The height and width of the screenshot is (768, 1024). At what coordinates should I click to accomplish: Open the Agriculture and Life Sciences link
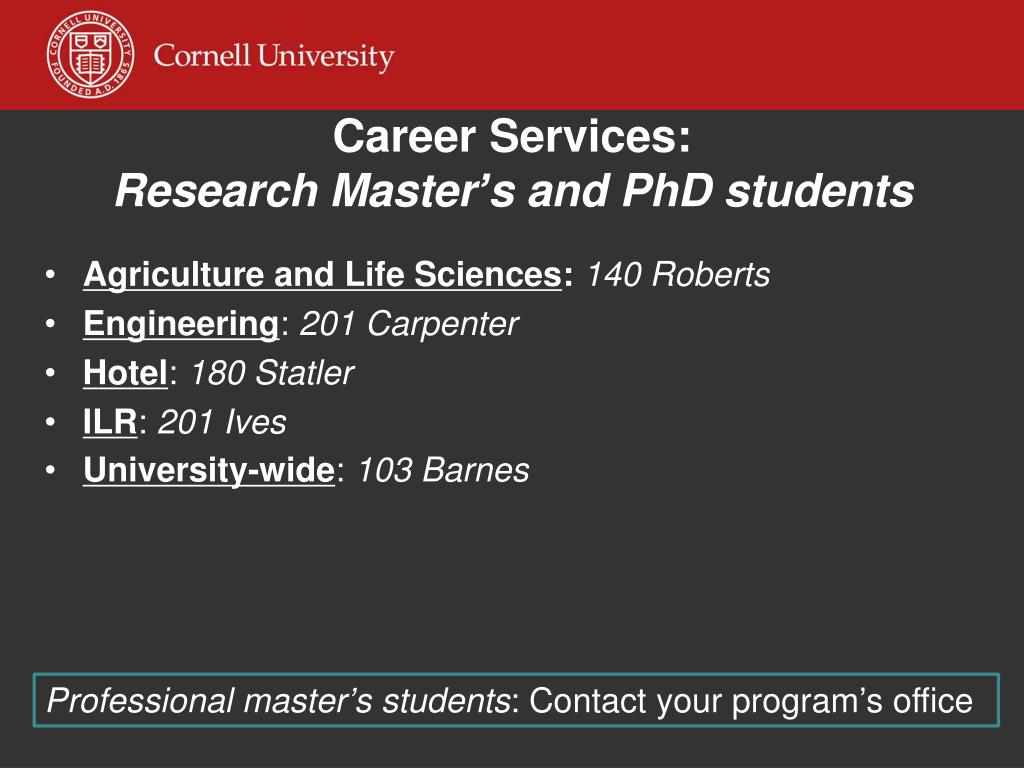click(323, 274)
